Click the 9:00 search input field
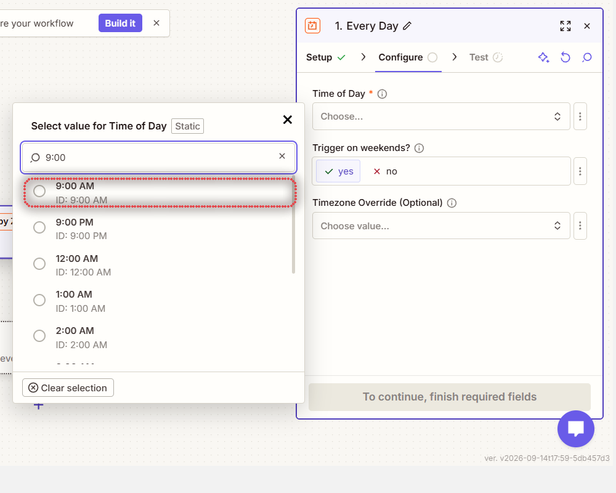616x493 pixels. (x=159, y=157)
